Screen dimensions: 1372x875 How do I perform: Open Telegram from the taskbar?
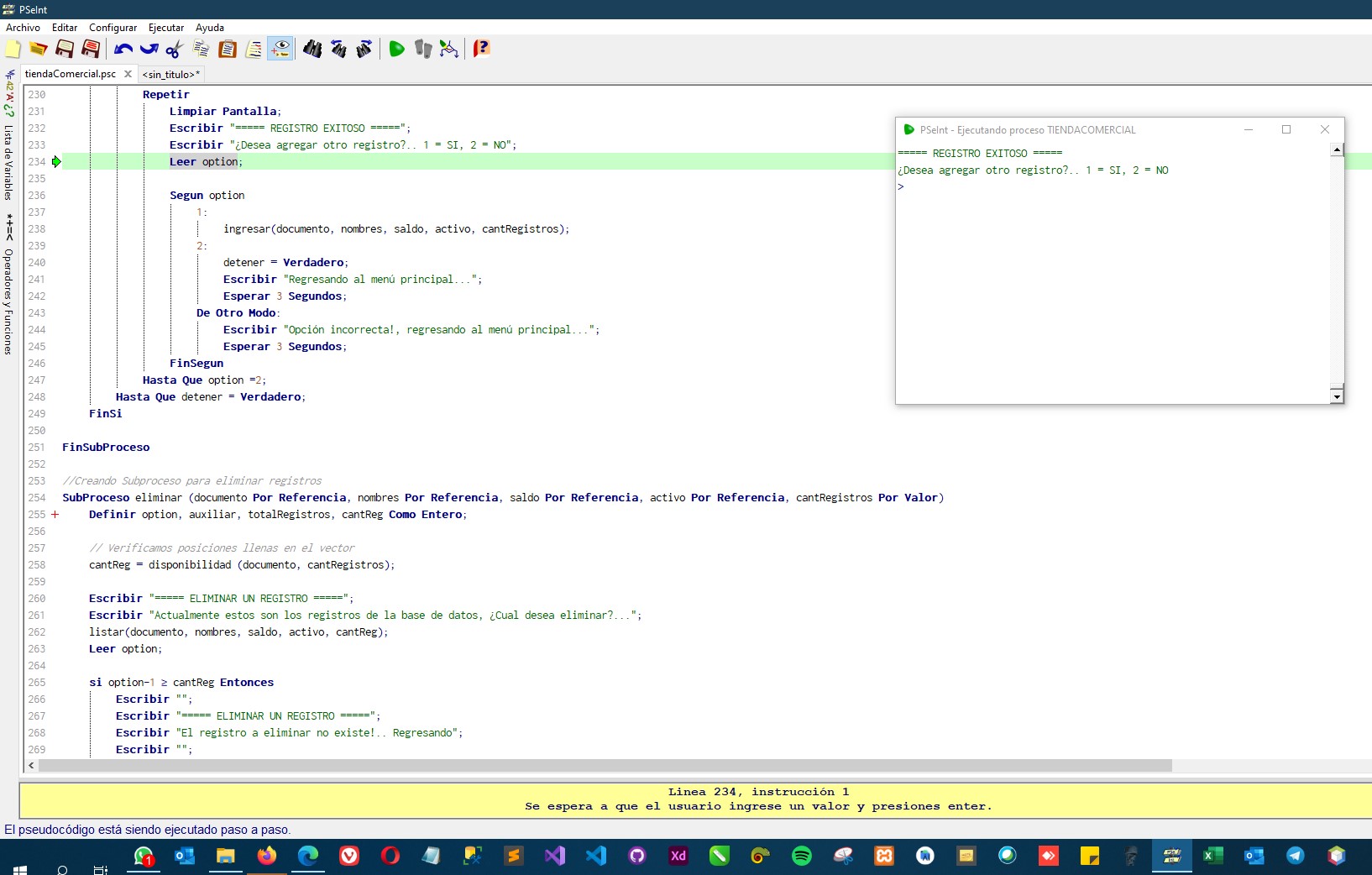[1296, 856]
